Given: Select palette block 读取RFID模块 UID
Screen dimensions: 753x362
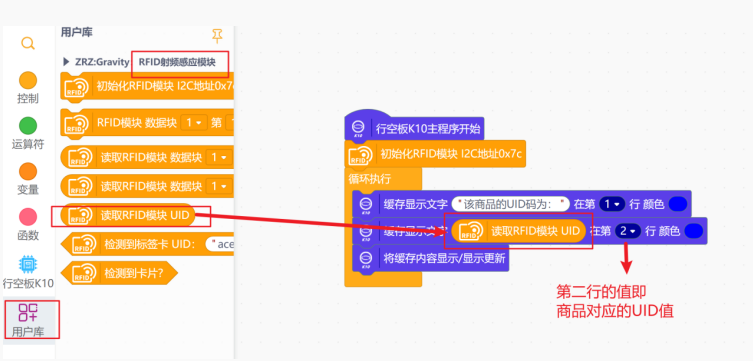Looking at the screenshot, I should [x=128, y=215].
